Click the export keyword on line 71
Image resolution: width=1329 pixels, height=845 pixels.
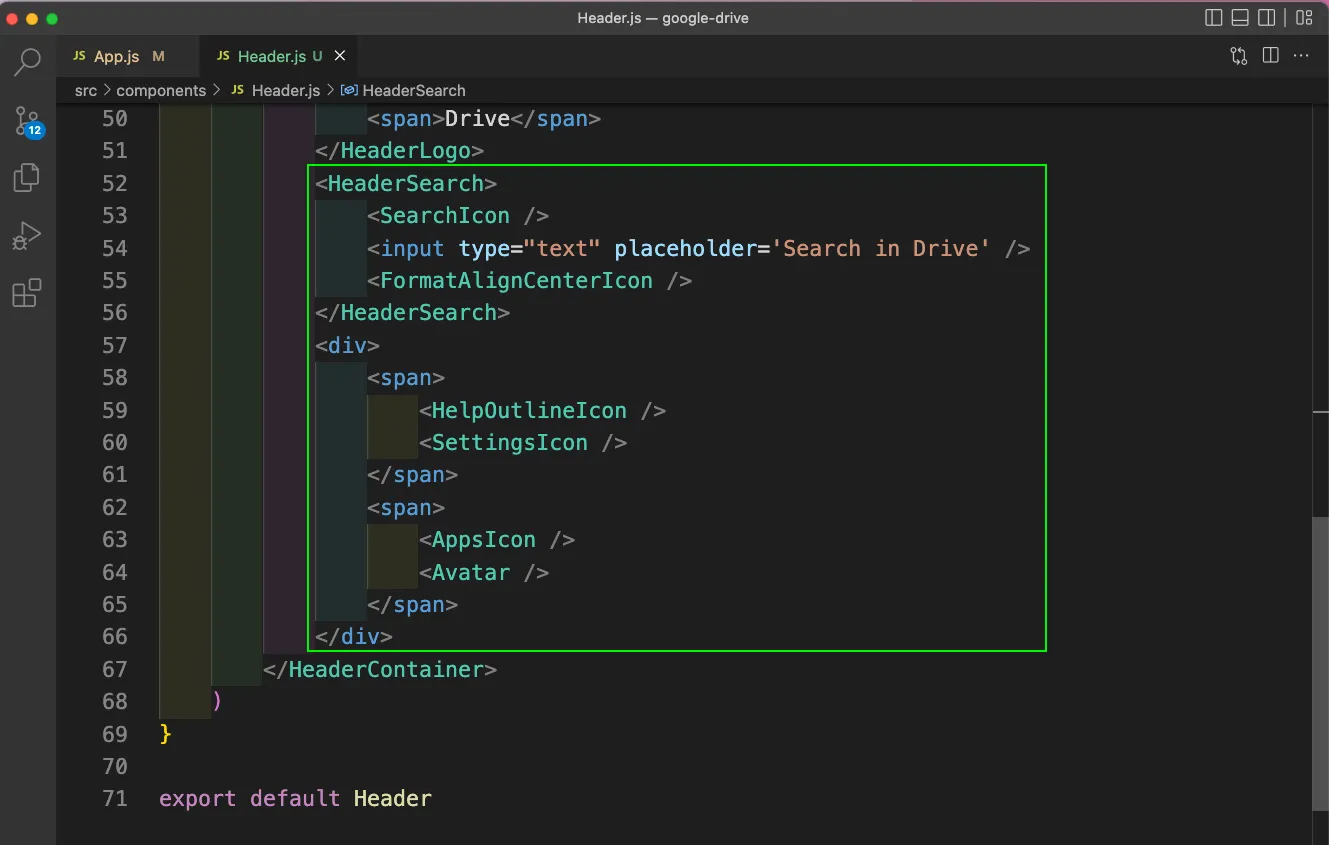click(x=198, y=798)
